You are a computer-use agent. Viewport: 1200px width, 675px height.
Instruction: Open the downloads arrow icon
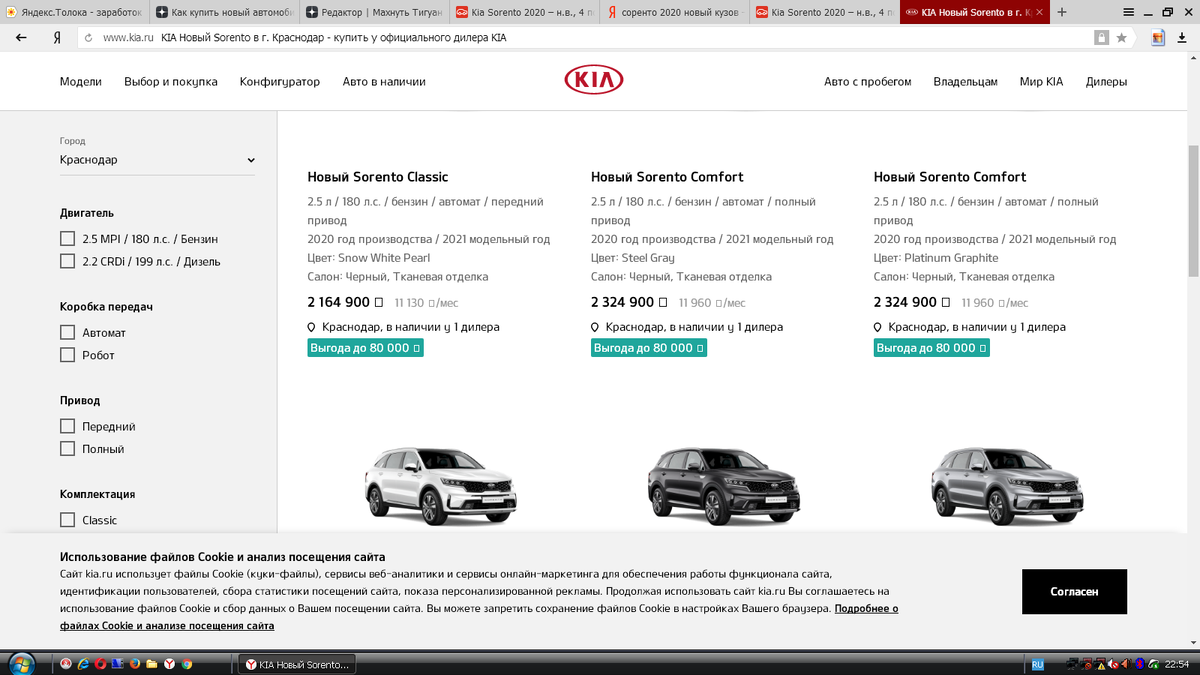(x=1183, y=37)
